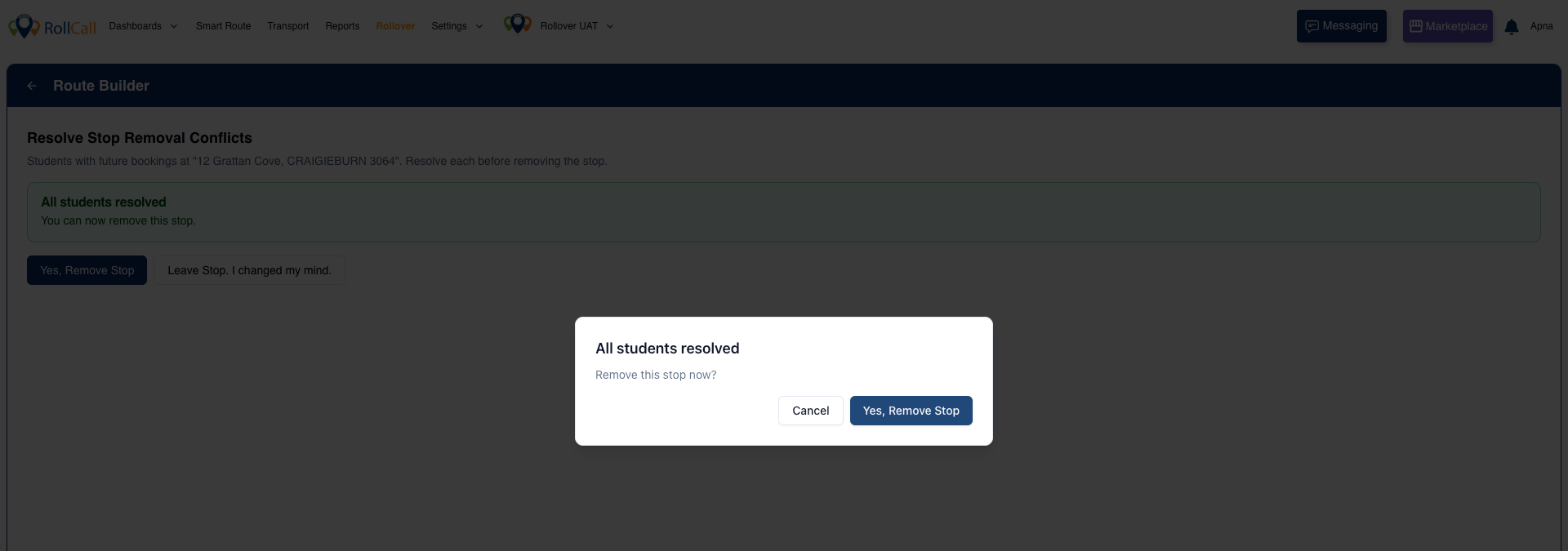Expand the Dashboards dropdown

[143, 26]
